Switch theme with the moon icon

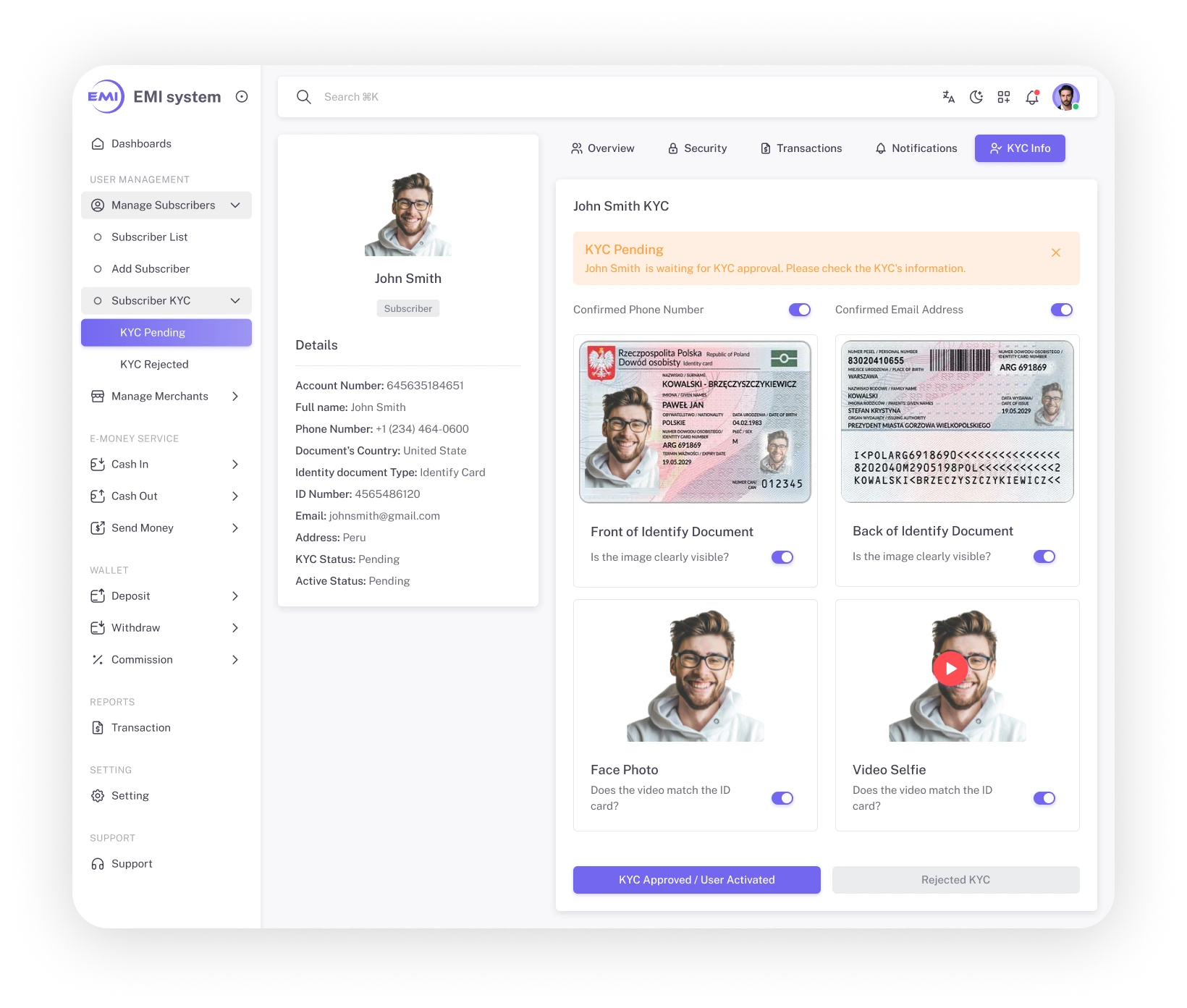click(976, 97)
